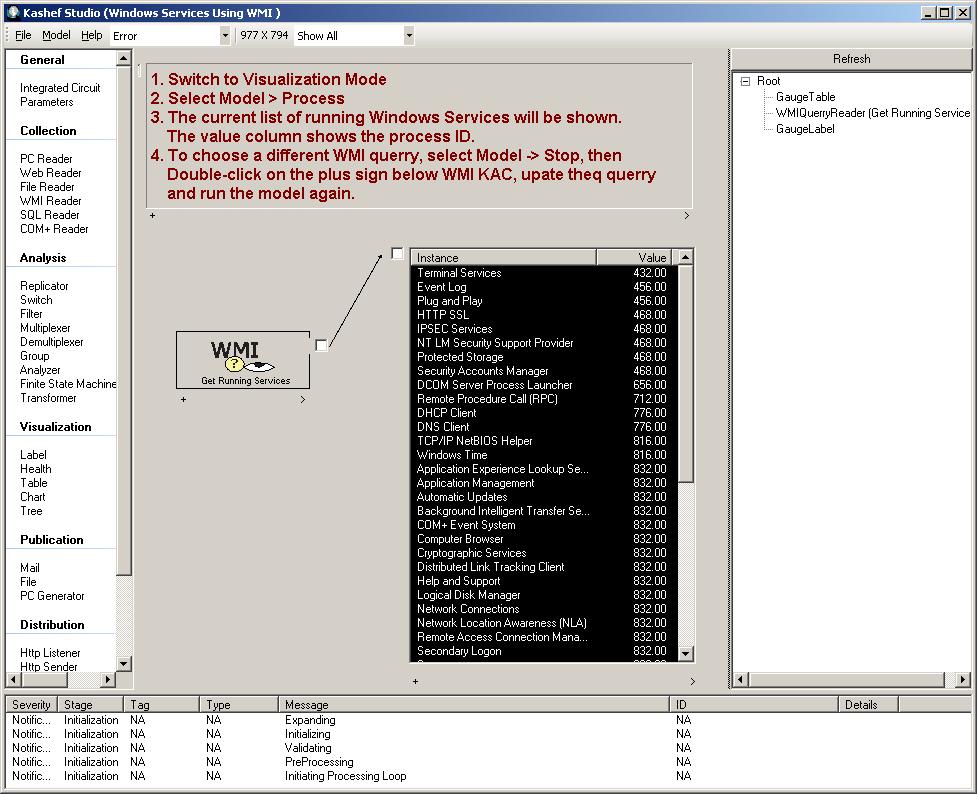Screen dimensions: 977x794
Task: Toggle the WMI block output connector box
Action: 321,345
